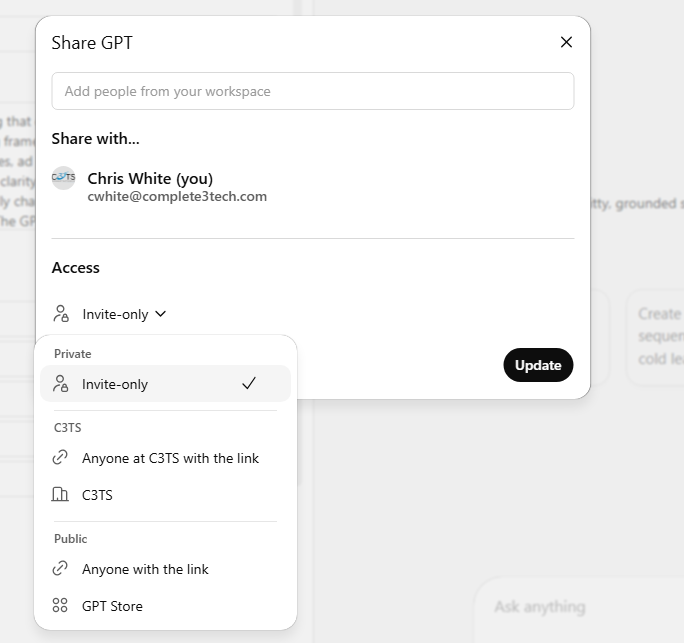Choose 'Anyone at C3TS with the link'
The width and height of the screenshot is (684, 643).
click(x=170, y=458)
